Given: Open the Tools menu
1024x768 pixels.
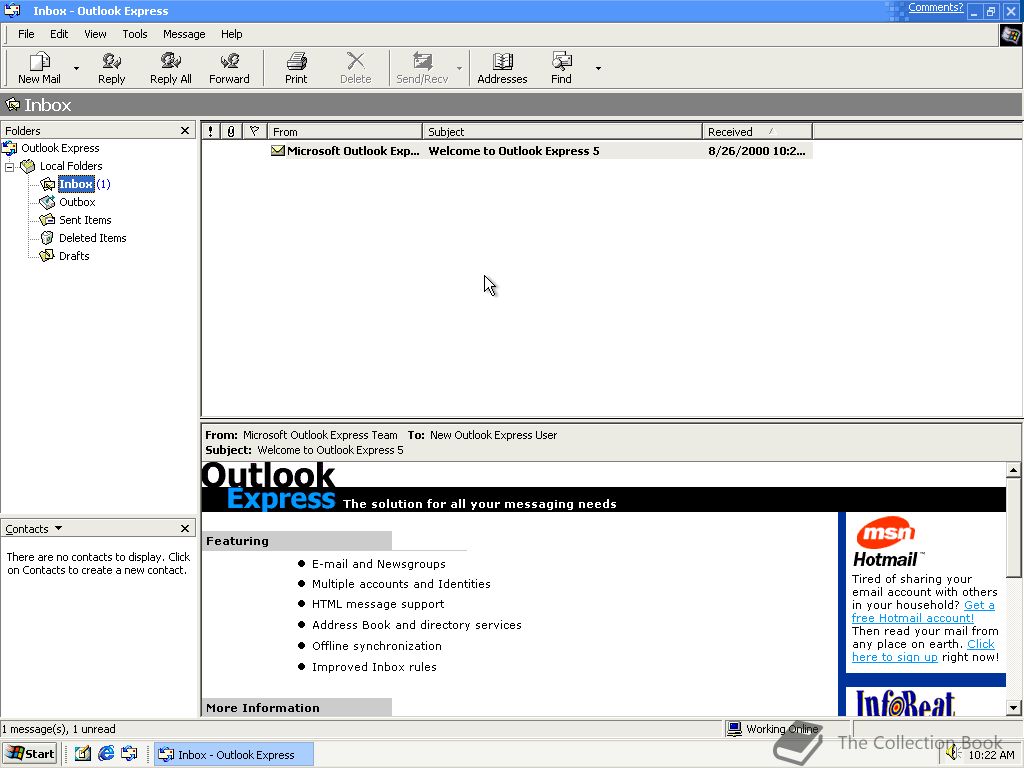Looking at the screenshot, I should pyautogui.click(x=135, y=34).
